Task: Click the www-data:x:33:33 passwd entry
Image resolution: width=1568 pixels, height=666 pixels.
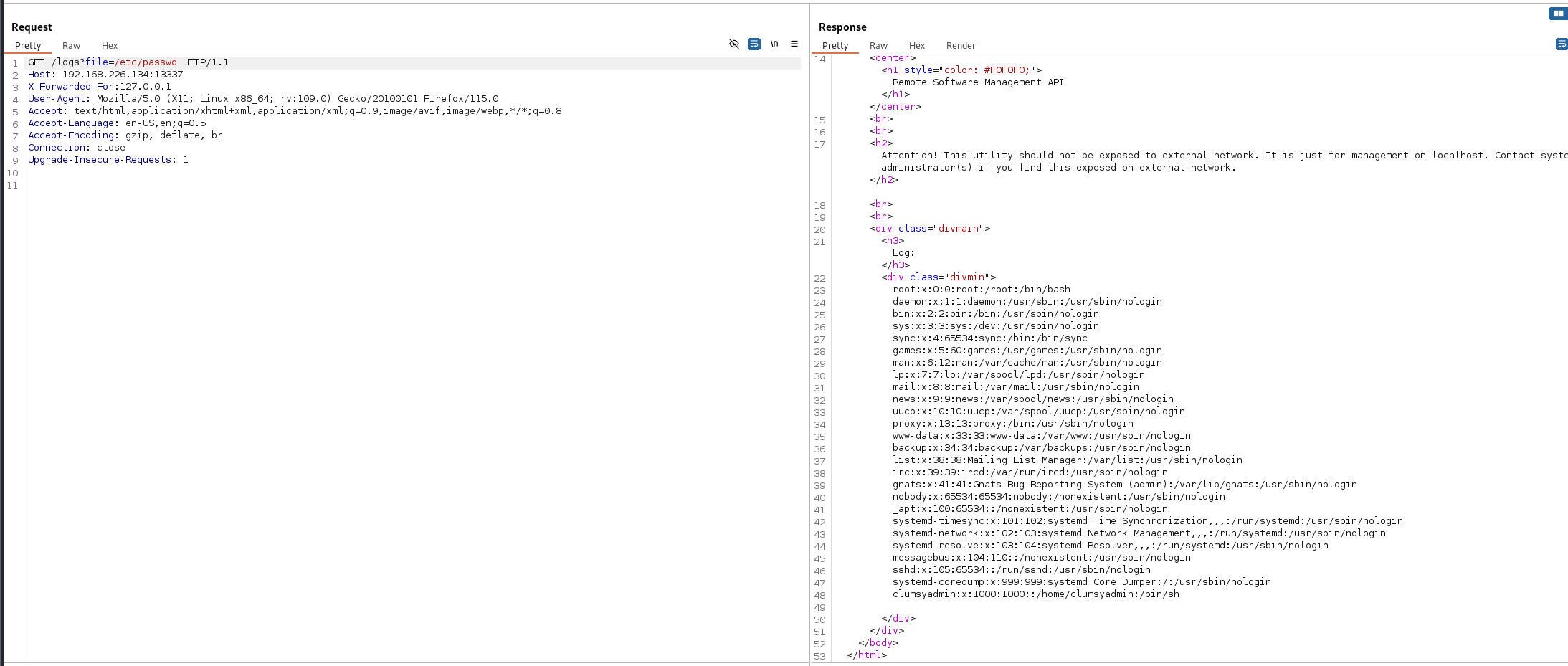Action: [x=1042, y=436]
